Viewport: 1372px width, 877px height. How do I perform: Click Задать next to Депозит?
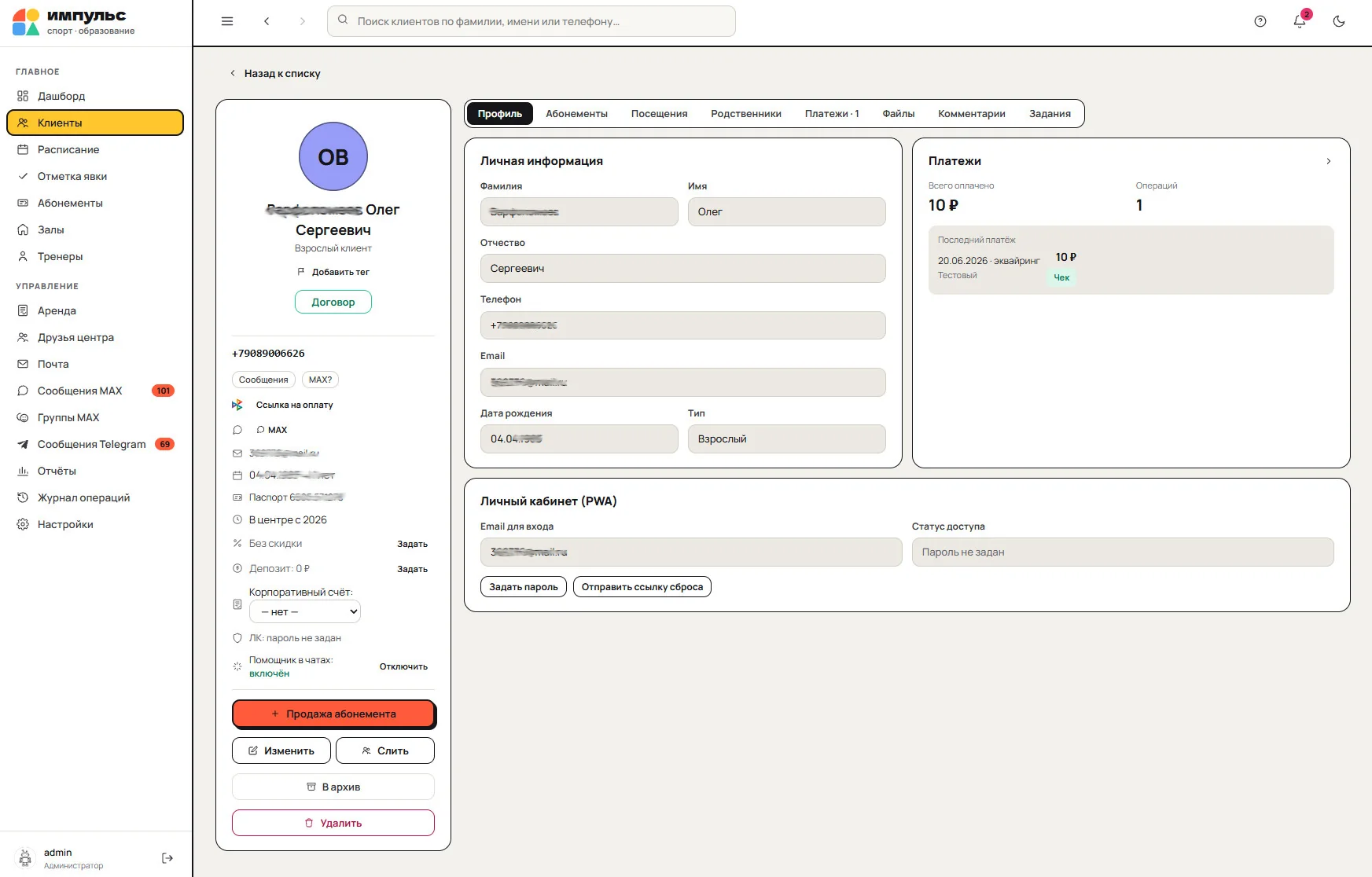[x=412, y=569]
